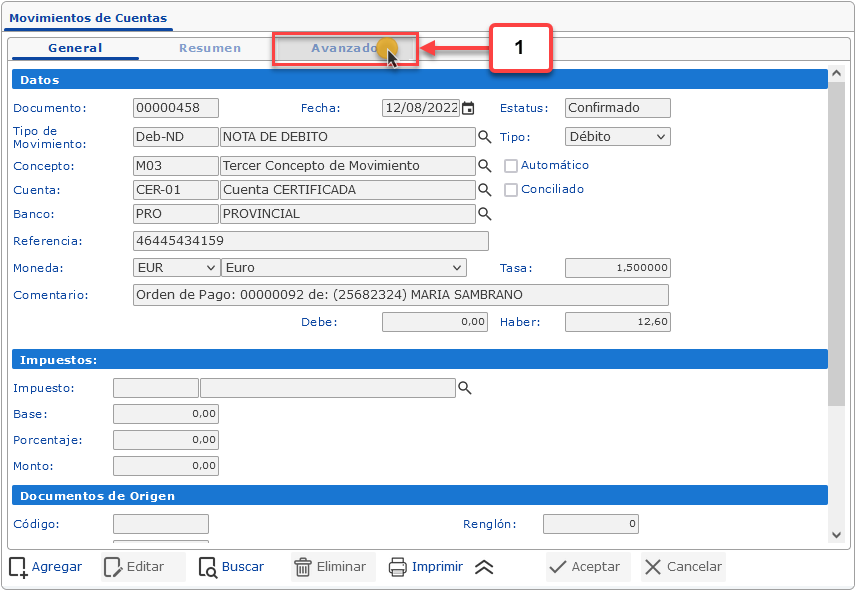Click the Buscar button
Image resolution: width=856 pixels, height=591 pixels.
click(232, 567)
